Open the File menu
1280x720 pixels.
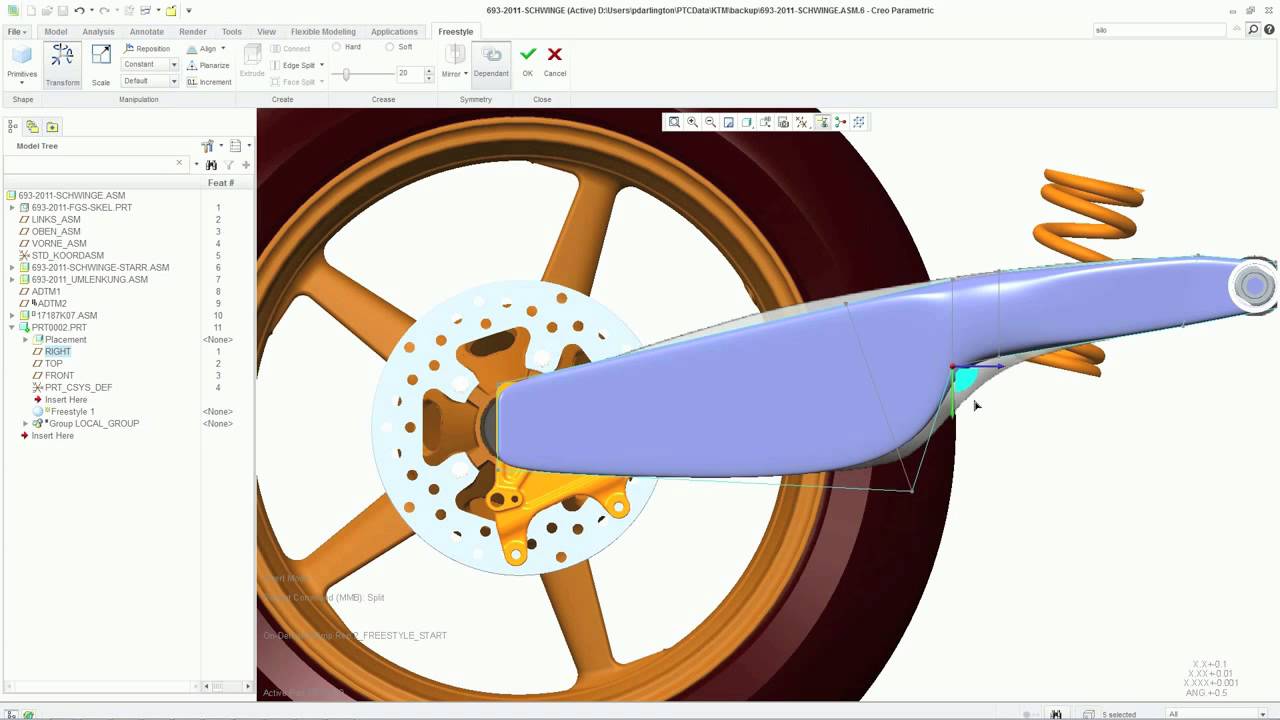pos(16,31)
